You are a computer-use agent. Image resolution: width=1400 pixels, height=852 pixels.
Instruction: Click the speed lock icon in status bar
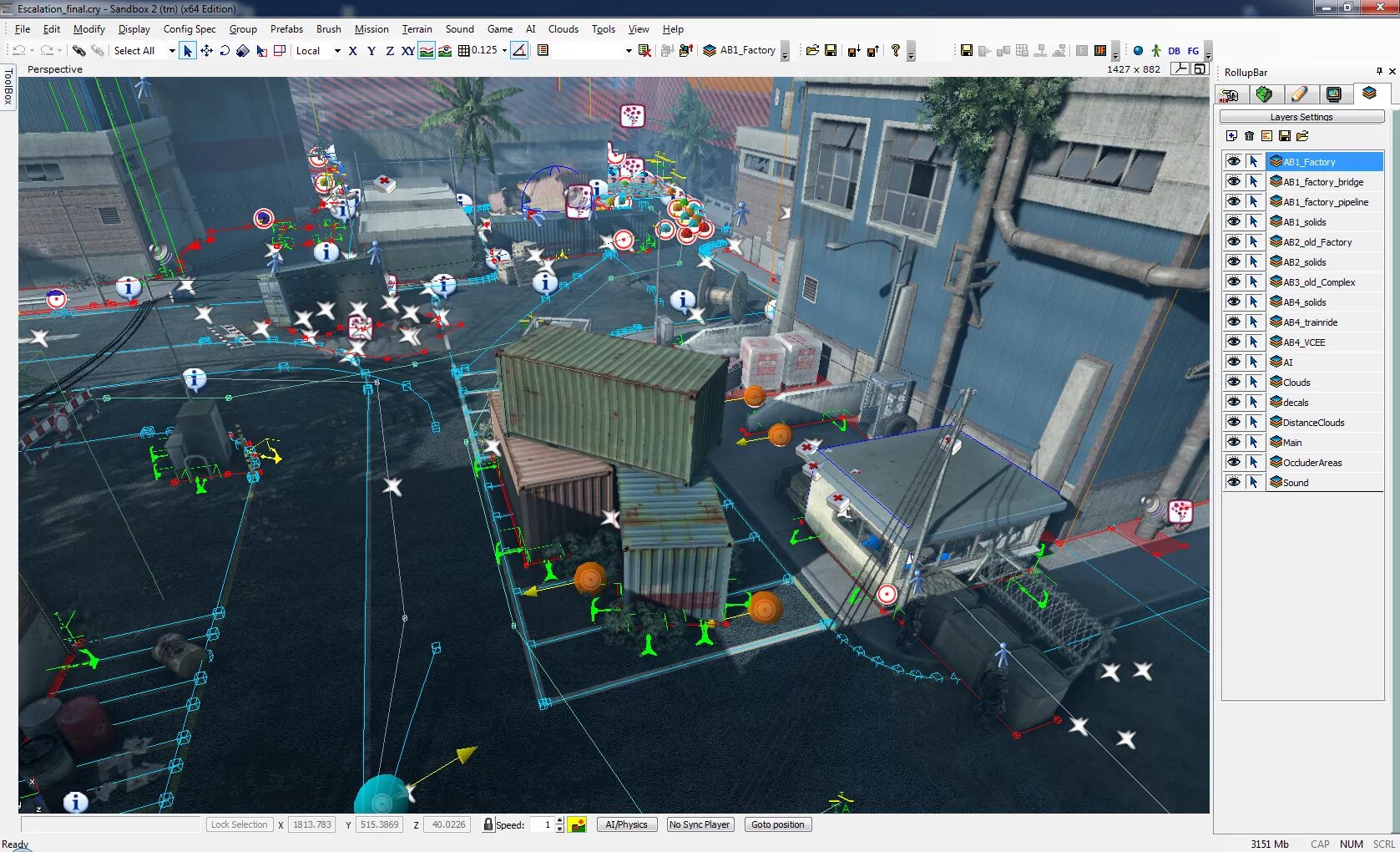coord(488,824)
